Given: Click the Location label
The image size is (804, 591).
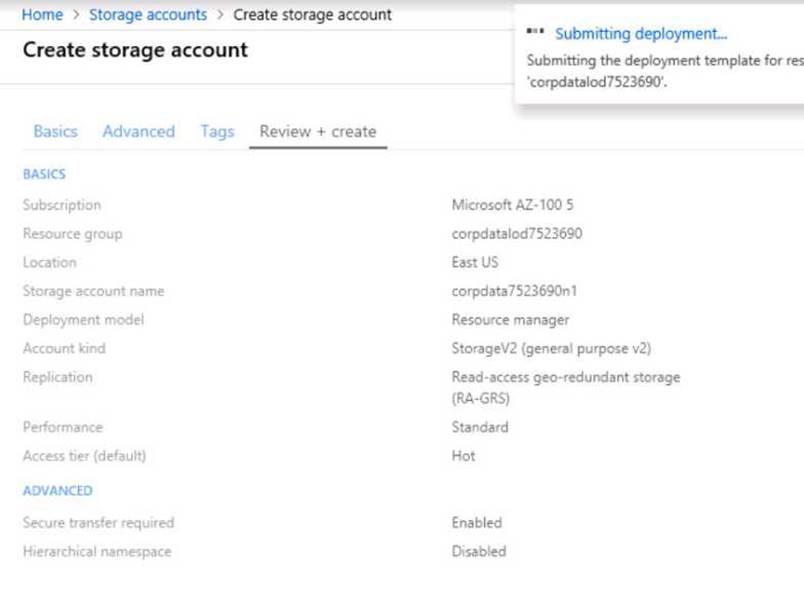Looking at the screenshot, I should [50, 262].
